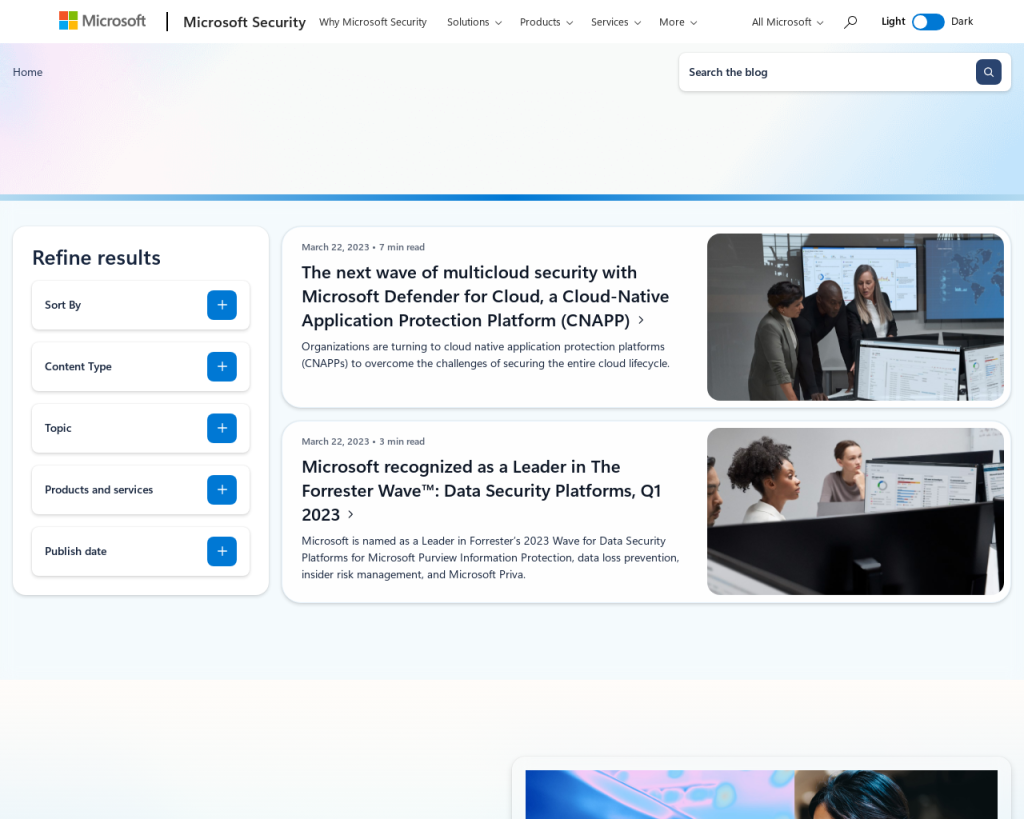Go to Why Microsoft Security
1024x819 pixels.
tap(373, 22)
